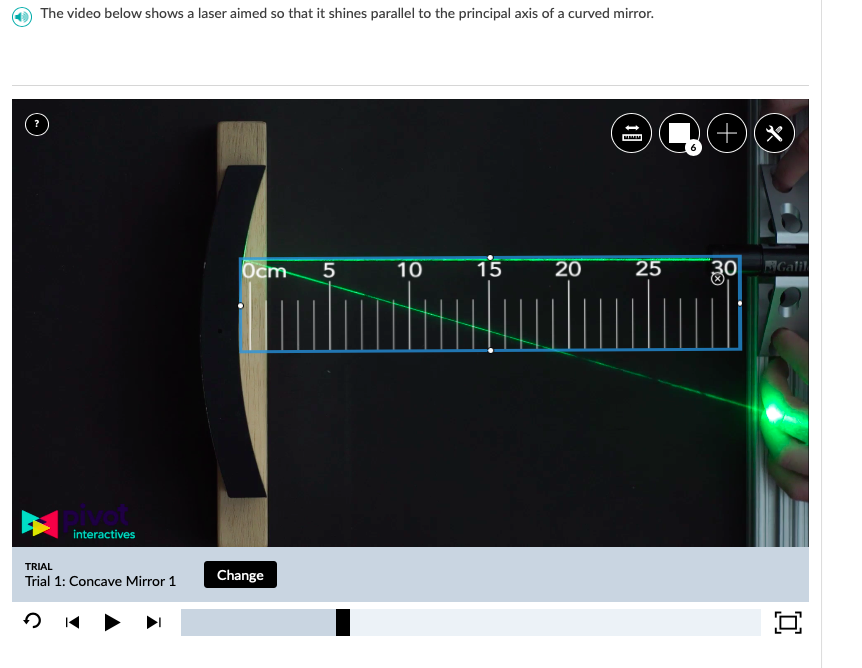Step forward one frame
Viewport: 862px width, 668px height.
pyautogui.click(x=153, y=621)
